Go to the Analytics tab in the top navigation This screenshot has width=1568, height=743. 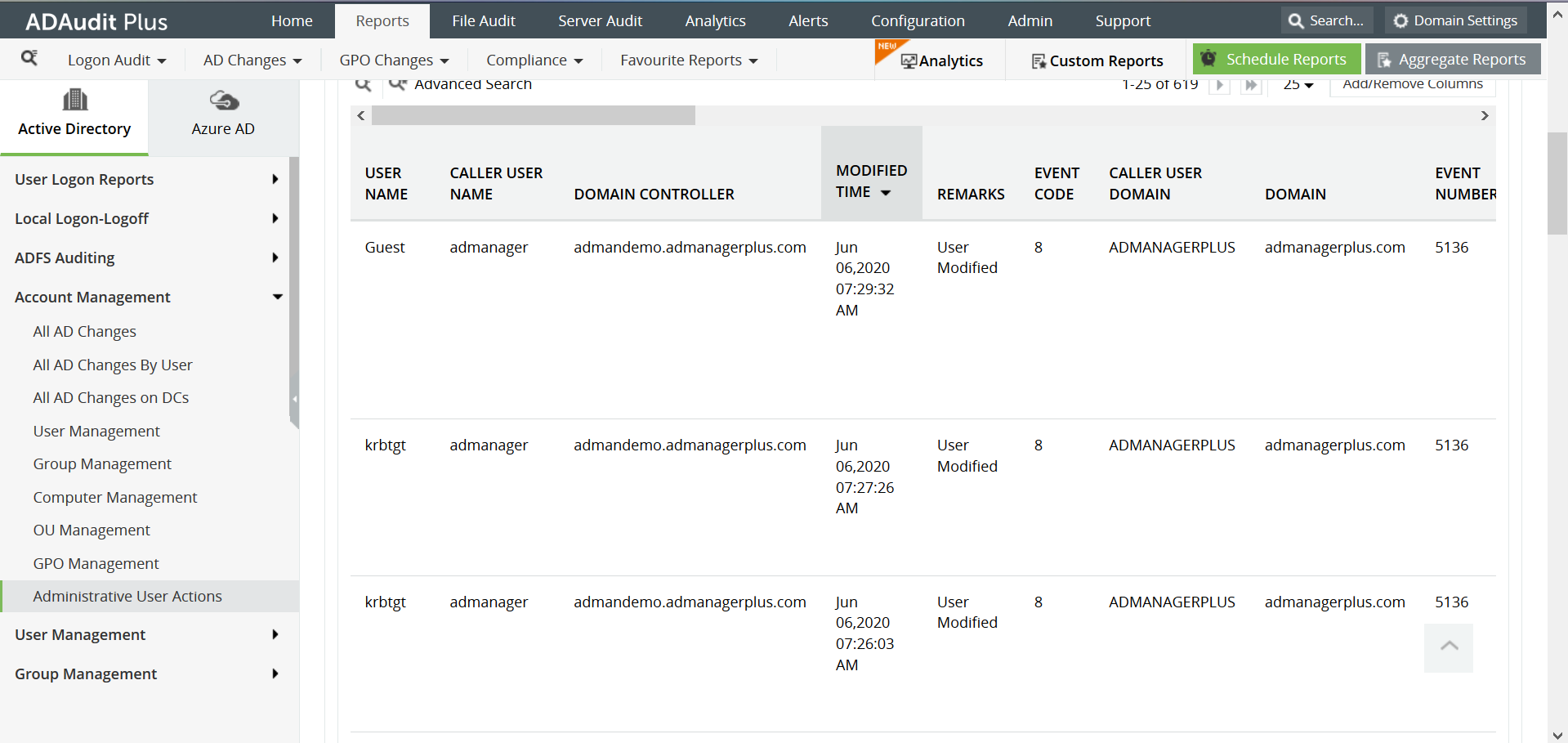716,21
